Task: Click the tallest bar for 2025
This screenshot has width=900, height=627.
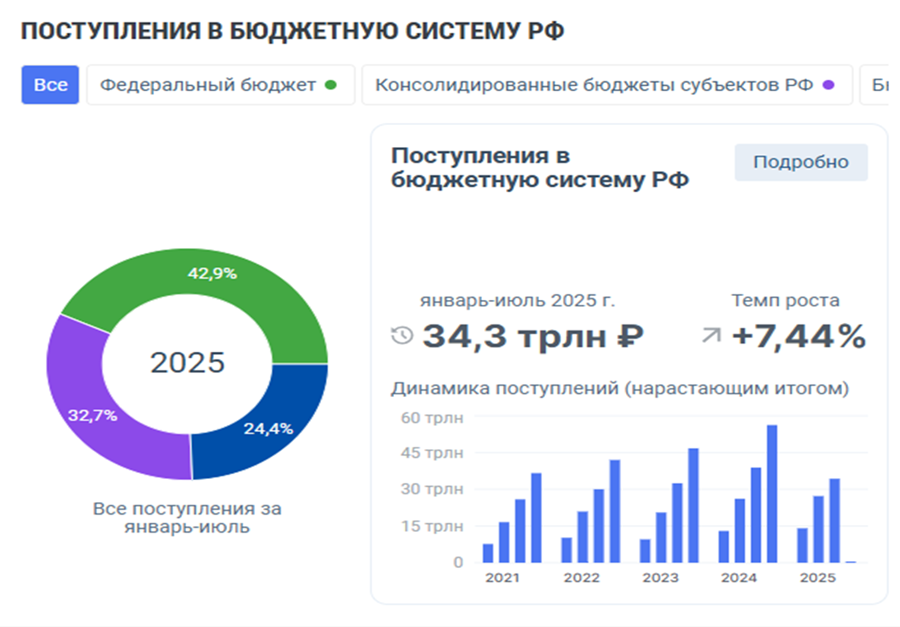Action: pyautogui.click(x=834, y=520)
